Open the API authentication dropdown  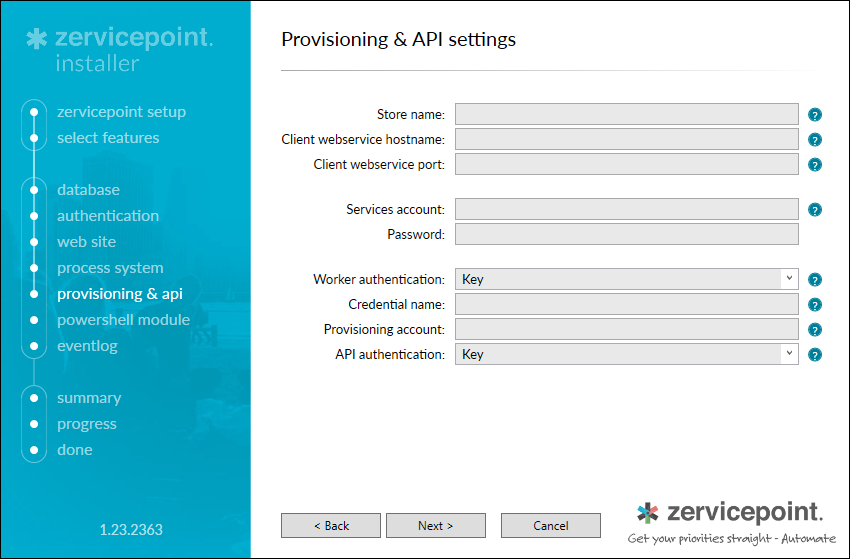point(789,354)
